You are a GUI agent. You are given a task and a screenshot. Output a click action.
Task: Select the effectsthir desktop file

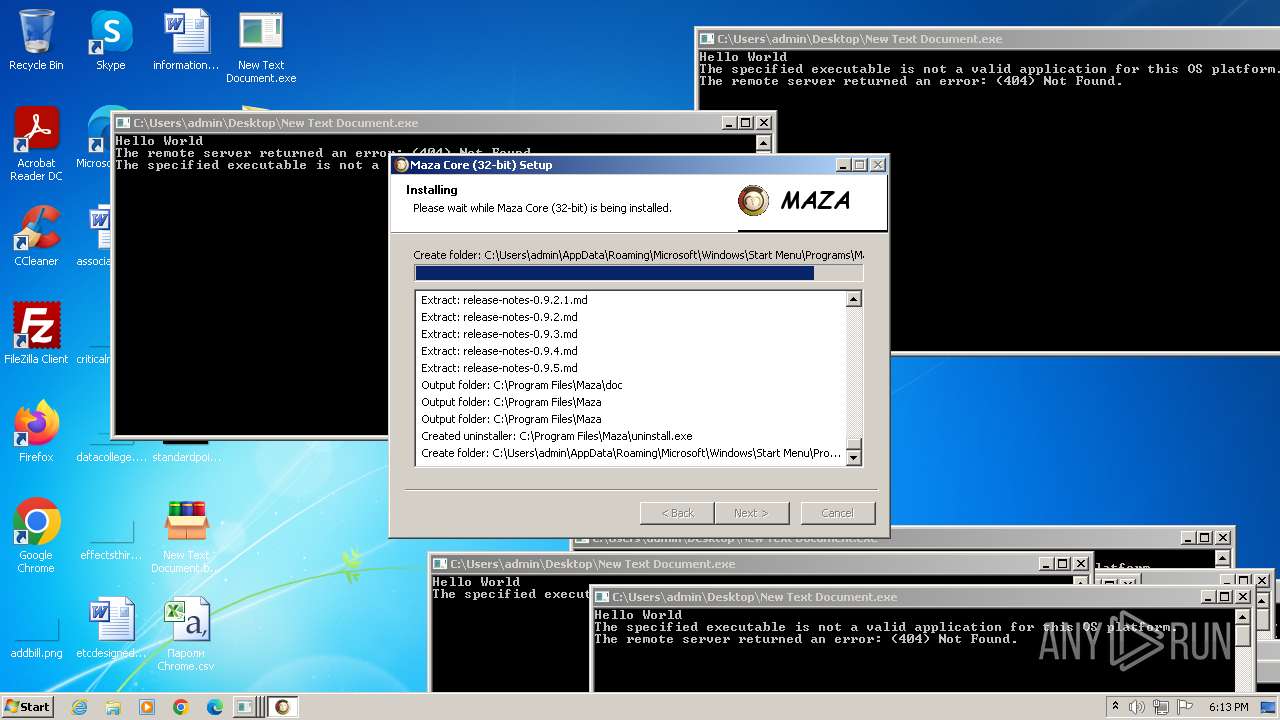click(111, 536)
